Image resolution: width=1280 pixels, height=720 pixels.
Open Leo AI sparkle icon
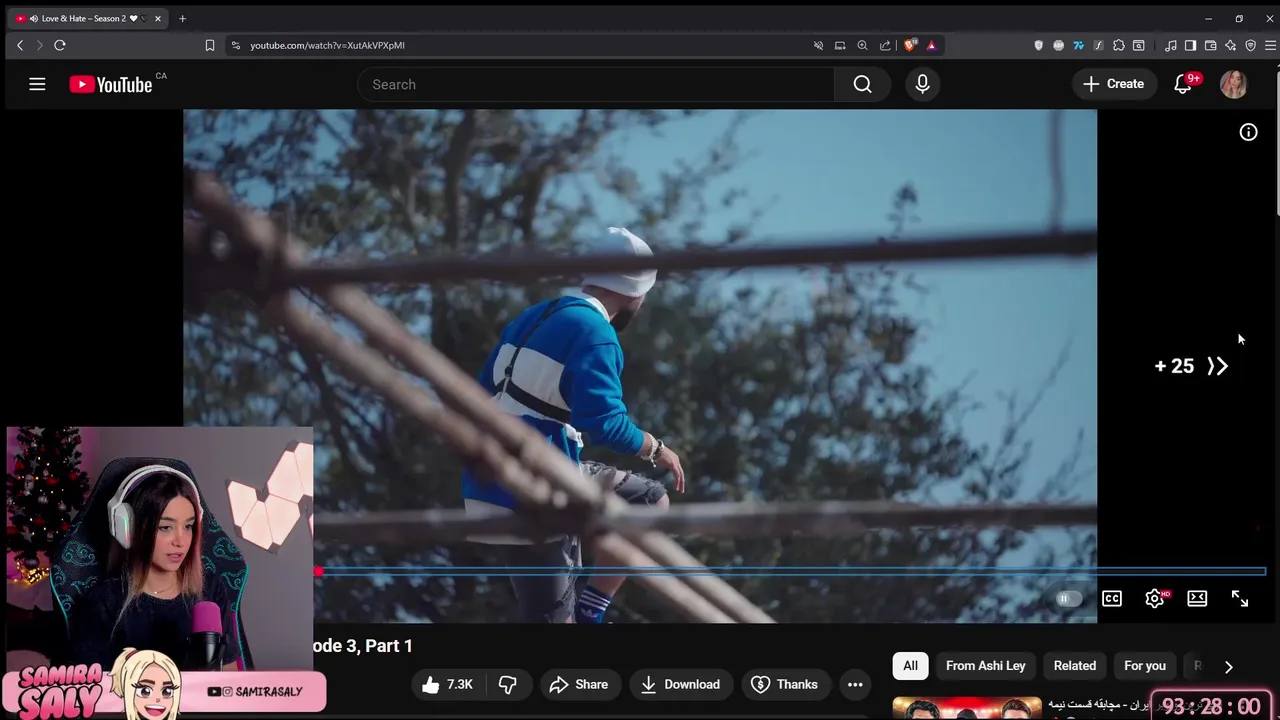click(x=1230, y=45)
